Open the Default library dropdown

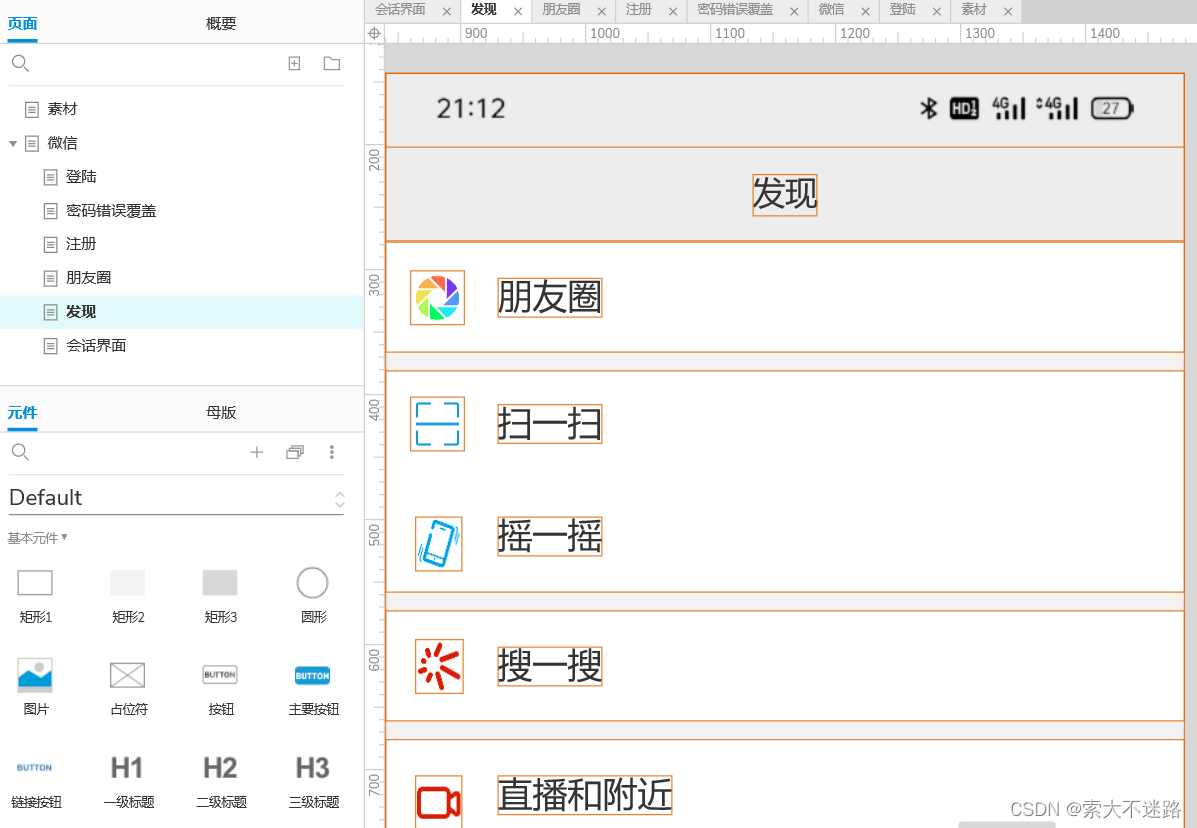(176, 498)
